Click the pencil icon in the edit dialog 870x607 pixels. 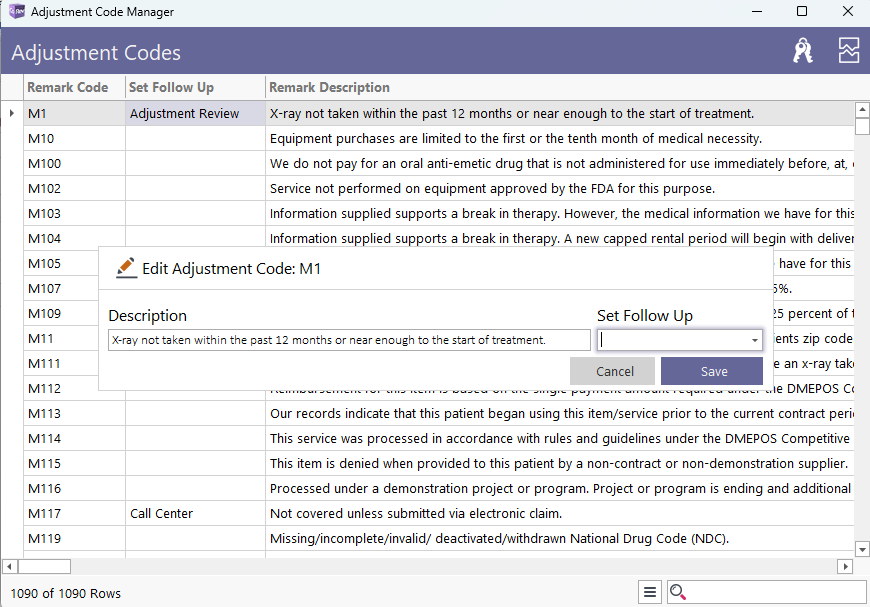click(x=126, y=268)
